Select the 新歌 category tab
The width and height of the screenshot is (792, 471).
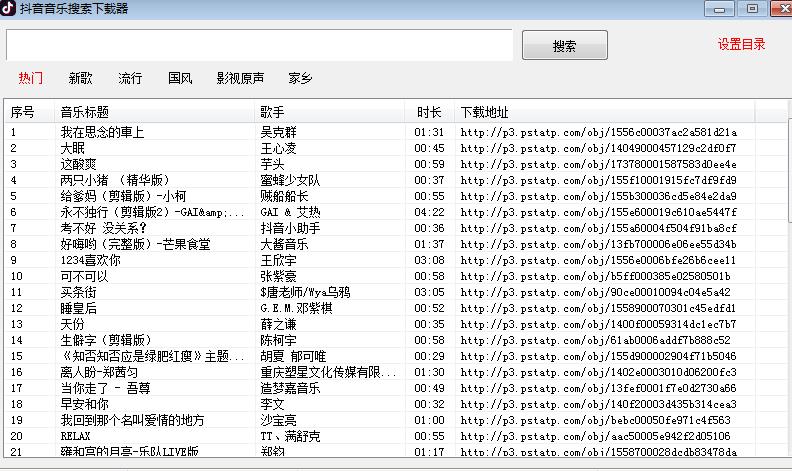point(80,78)
